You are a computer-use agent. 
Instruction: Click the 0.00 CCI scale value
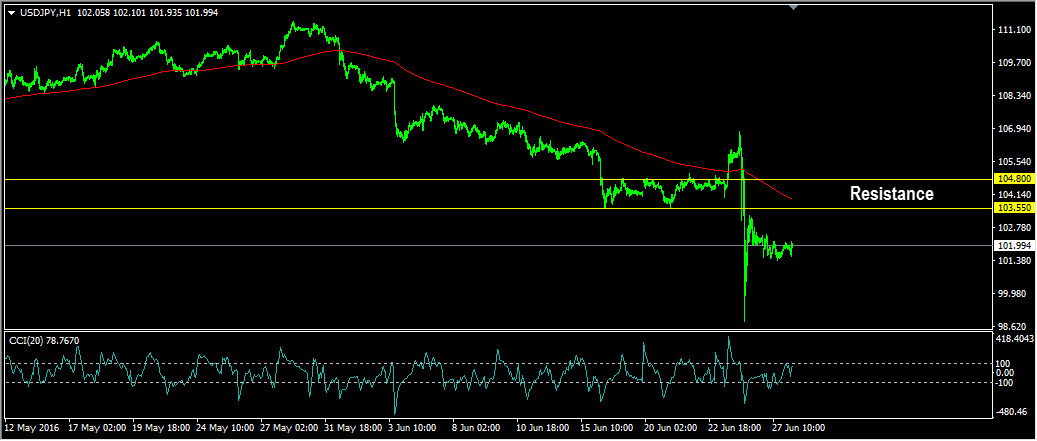pos(1007,373)
